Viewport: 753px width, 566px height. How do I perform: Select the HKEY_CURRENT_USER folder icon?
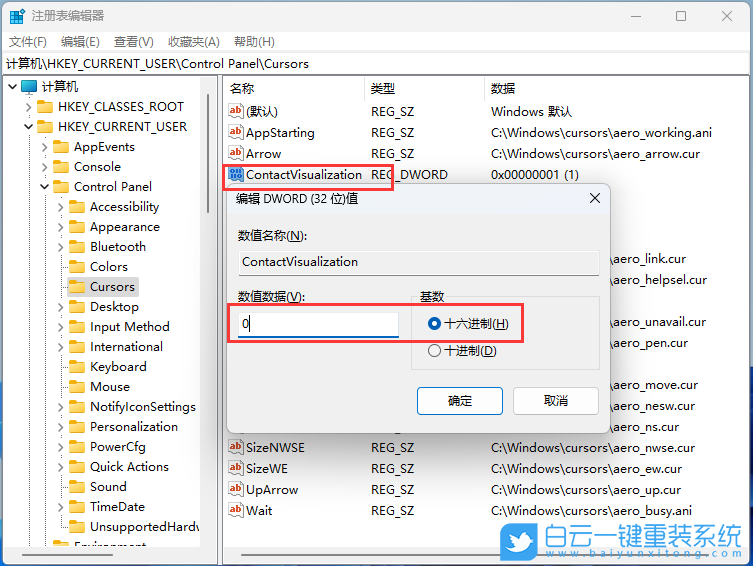[x=45, y=127]
